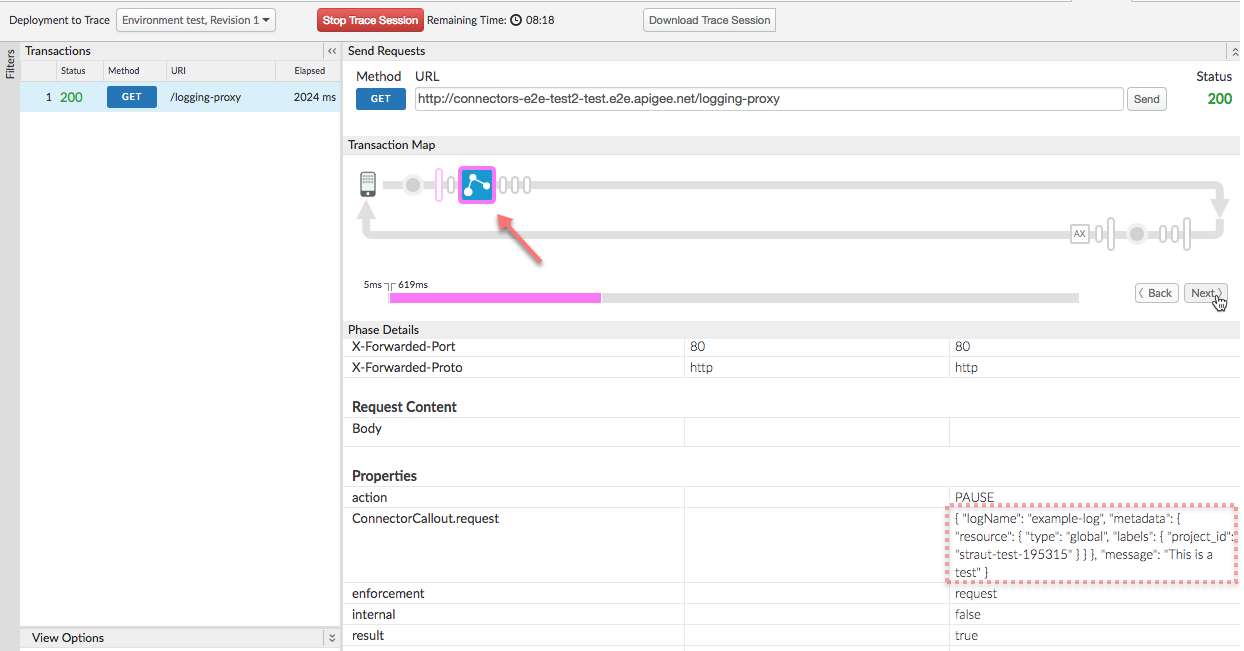Select the /logging-proxy transaction row
Viewport: 1244px width, 651px height.
point(180,97)
